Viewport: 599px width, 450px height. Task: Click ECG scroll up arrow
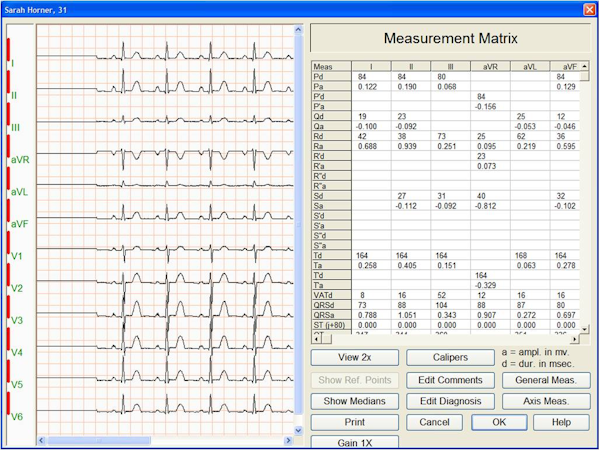coord(298,29)
